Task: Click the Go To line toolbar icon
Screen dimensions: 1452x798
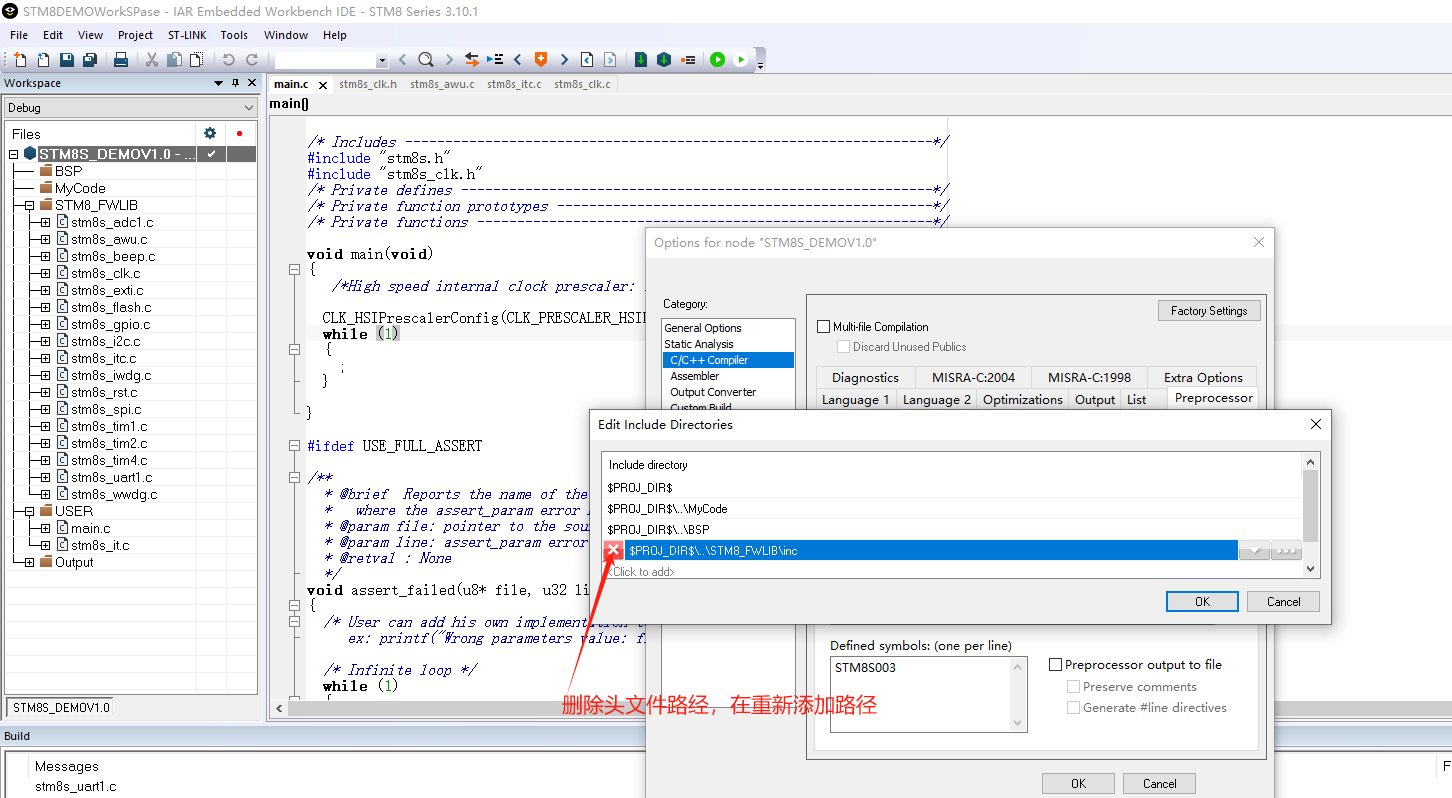Action: coord(494,60)
